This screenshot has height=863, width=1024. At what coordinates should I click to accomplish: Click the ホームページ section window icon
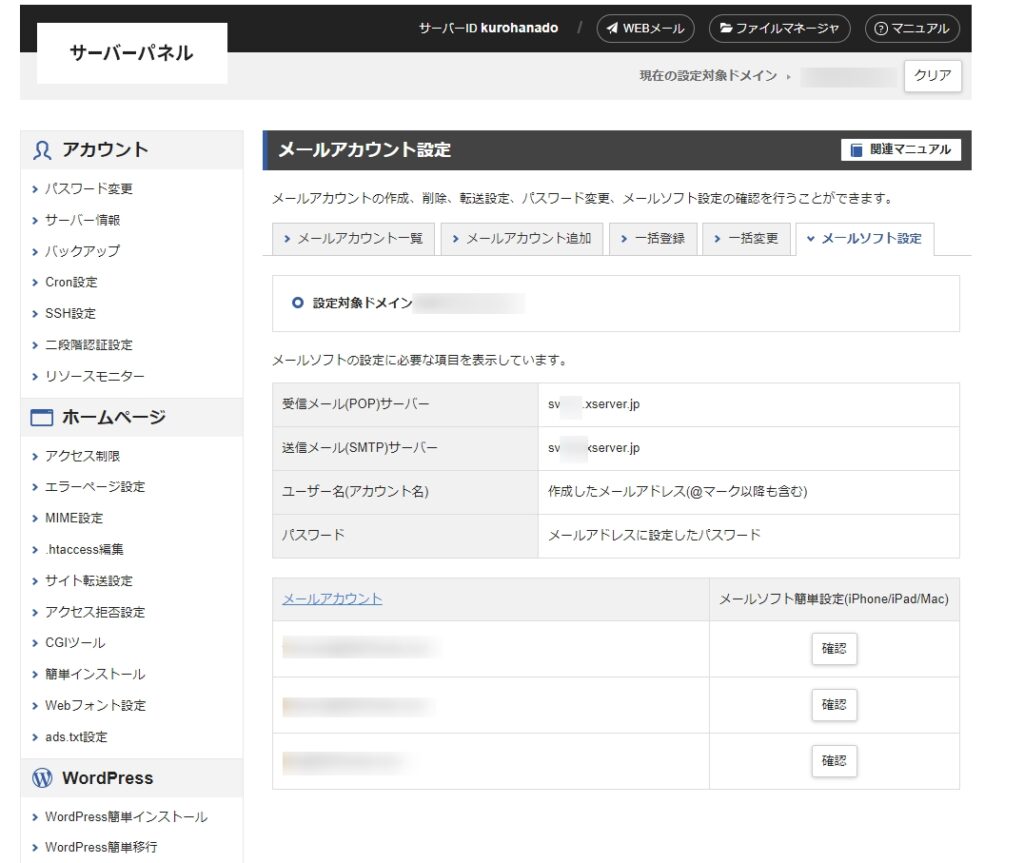tap(42, 418)
